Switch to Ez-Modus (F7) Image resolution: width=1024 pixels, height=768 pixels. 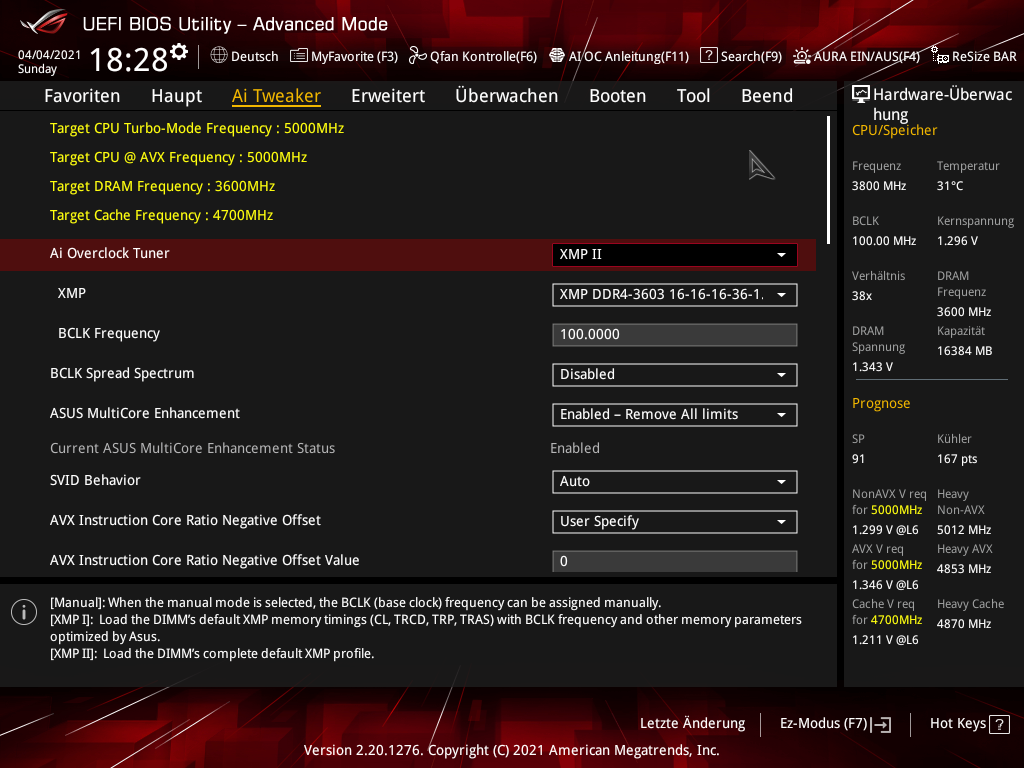(x=835, y=724)
